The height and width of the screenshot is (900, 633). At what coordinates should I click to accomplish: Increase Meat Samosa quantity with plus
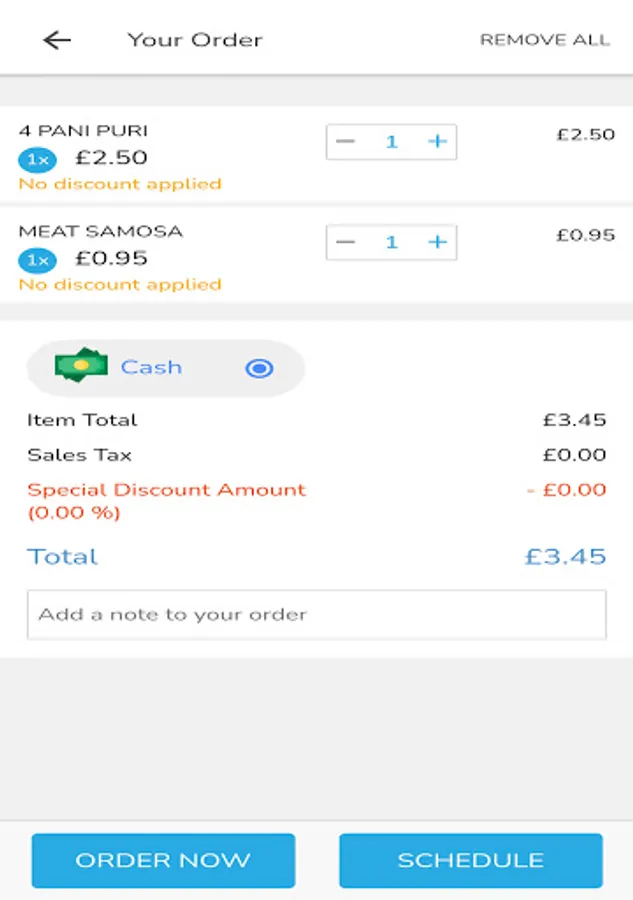click(x=437, y=242)
